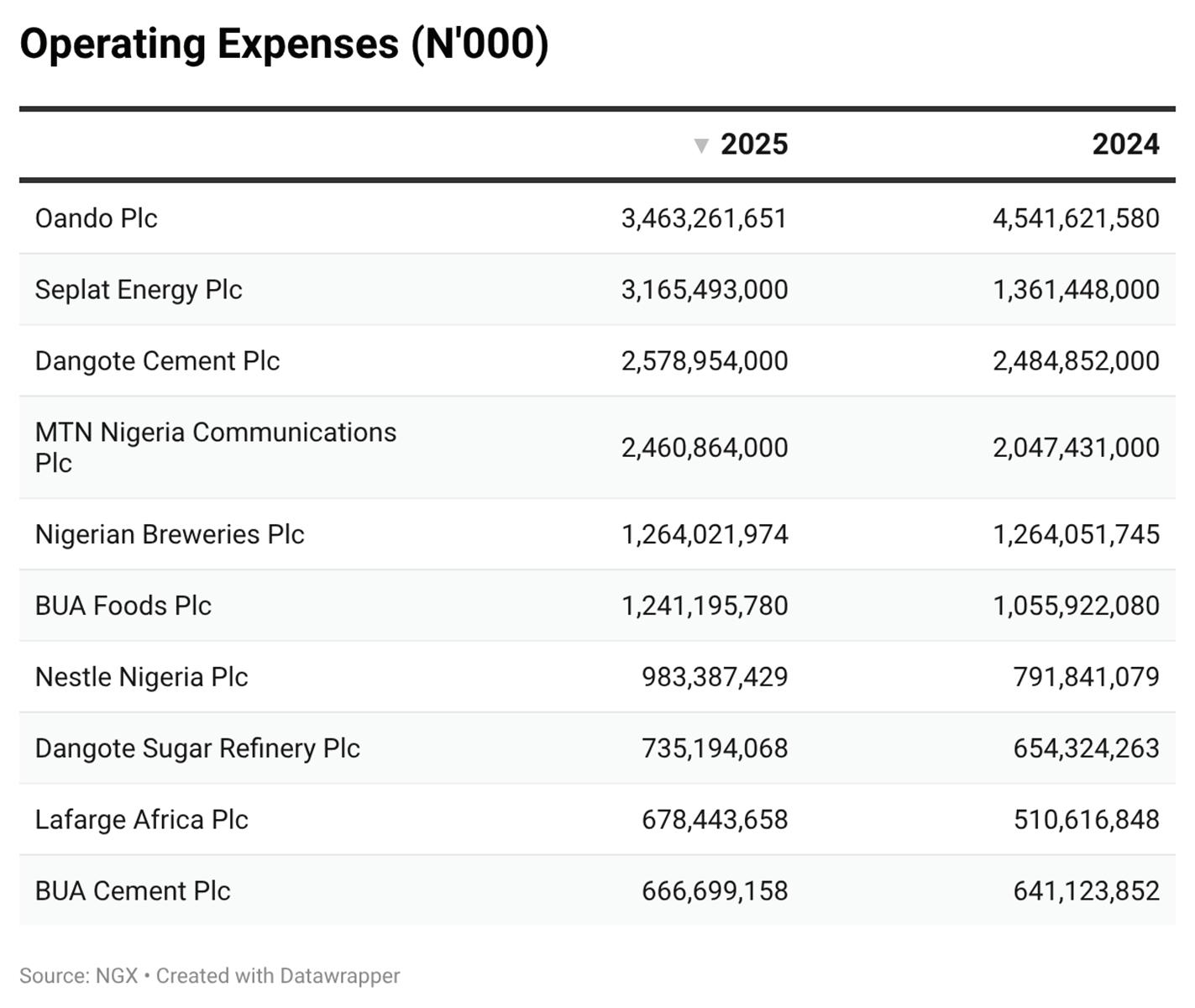The image size is (1195, 1008).
Task: Click the Lafarge Africa Plc label
Action: tap(141, 820)
